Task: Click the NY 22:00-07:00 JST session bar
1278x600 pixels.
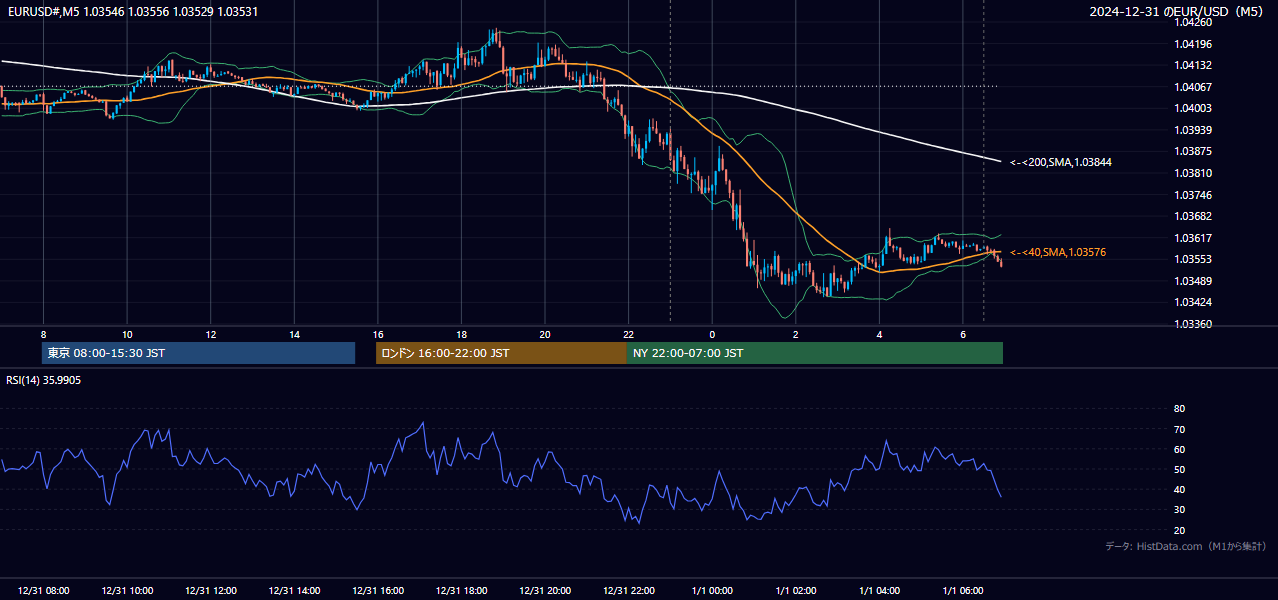Action: point(815,353)
